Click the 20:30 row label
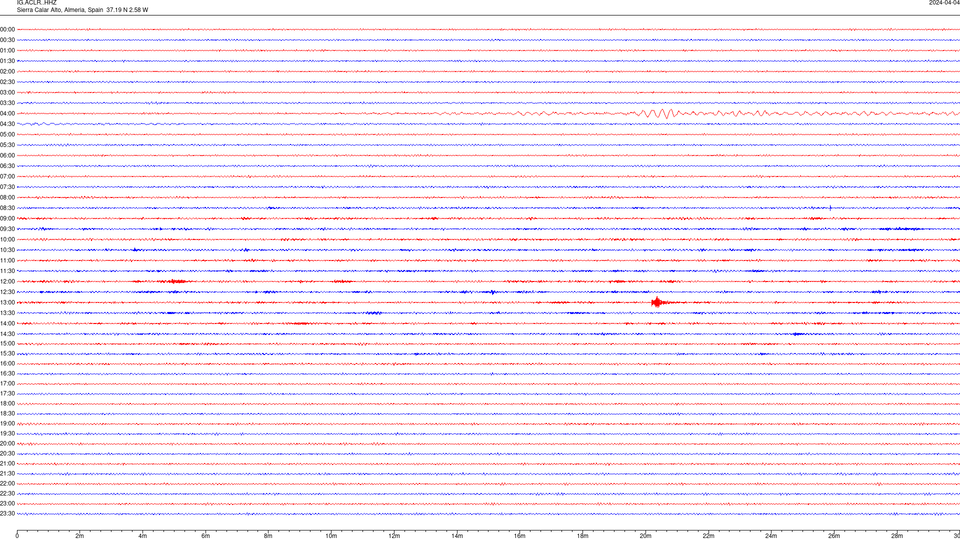Screen dimensions: 960x540 point(7,454)
